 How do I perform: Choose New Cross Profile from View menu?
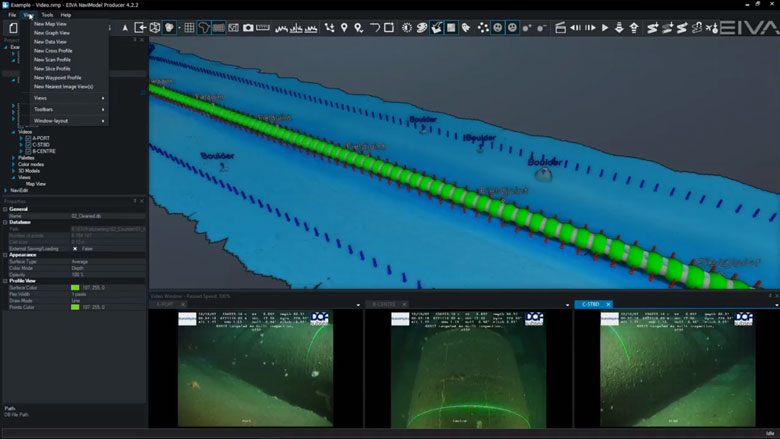tap(53, 51)
